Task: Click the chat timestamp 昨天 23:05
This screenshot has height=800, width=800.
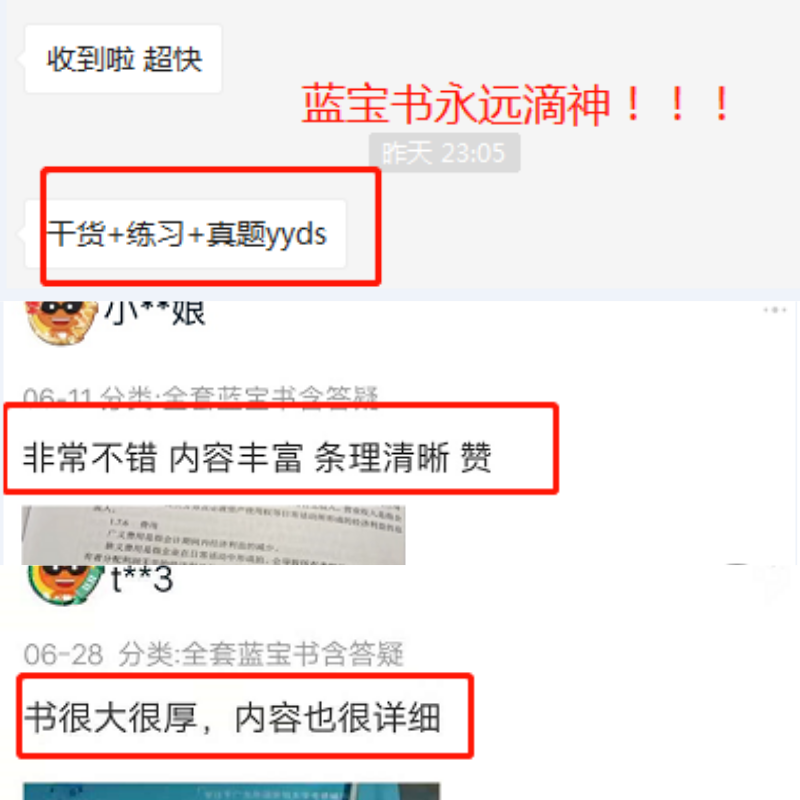Action: (444, 153)
